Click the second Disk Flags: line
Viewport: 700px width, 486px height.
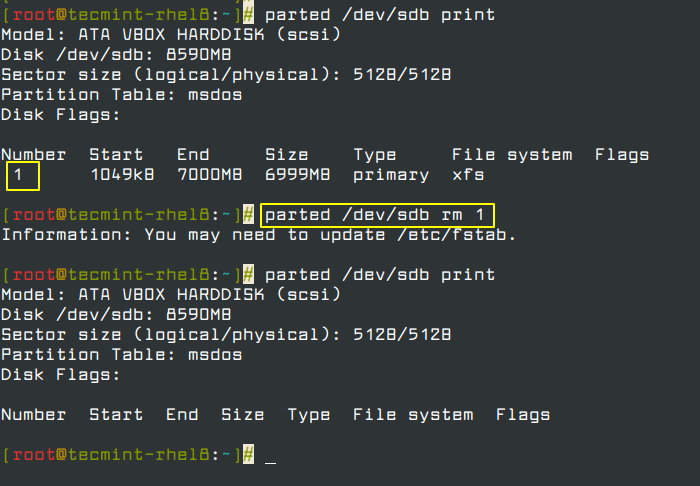coord(61,375)
